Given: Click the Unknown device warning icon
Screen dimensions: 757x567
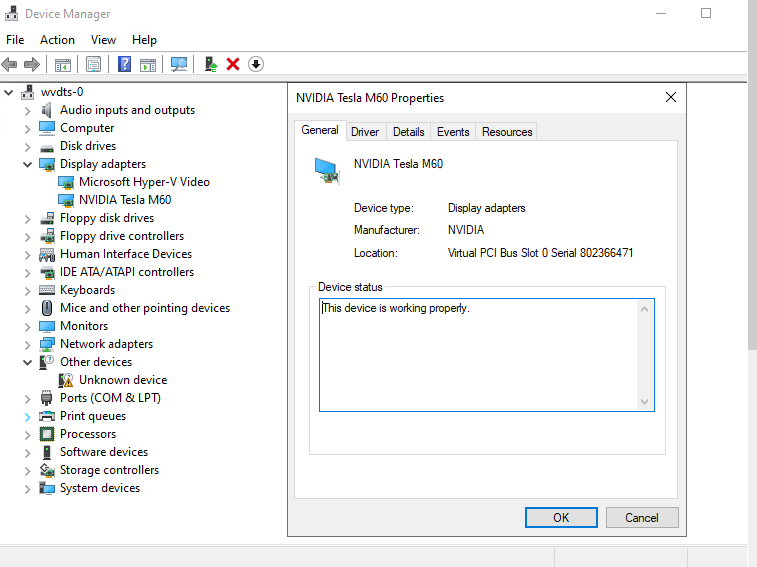Looking at the screenshot, I should (x=66, y=381).
